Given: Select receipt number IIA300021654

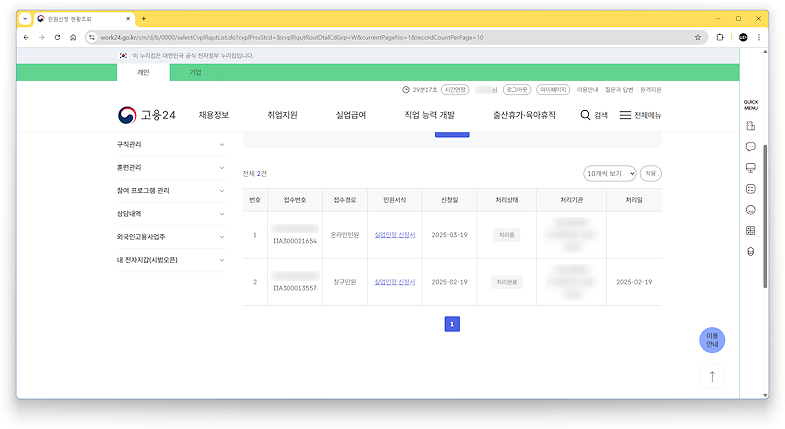Looking at the screenshot, I should point(295,241).
